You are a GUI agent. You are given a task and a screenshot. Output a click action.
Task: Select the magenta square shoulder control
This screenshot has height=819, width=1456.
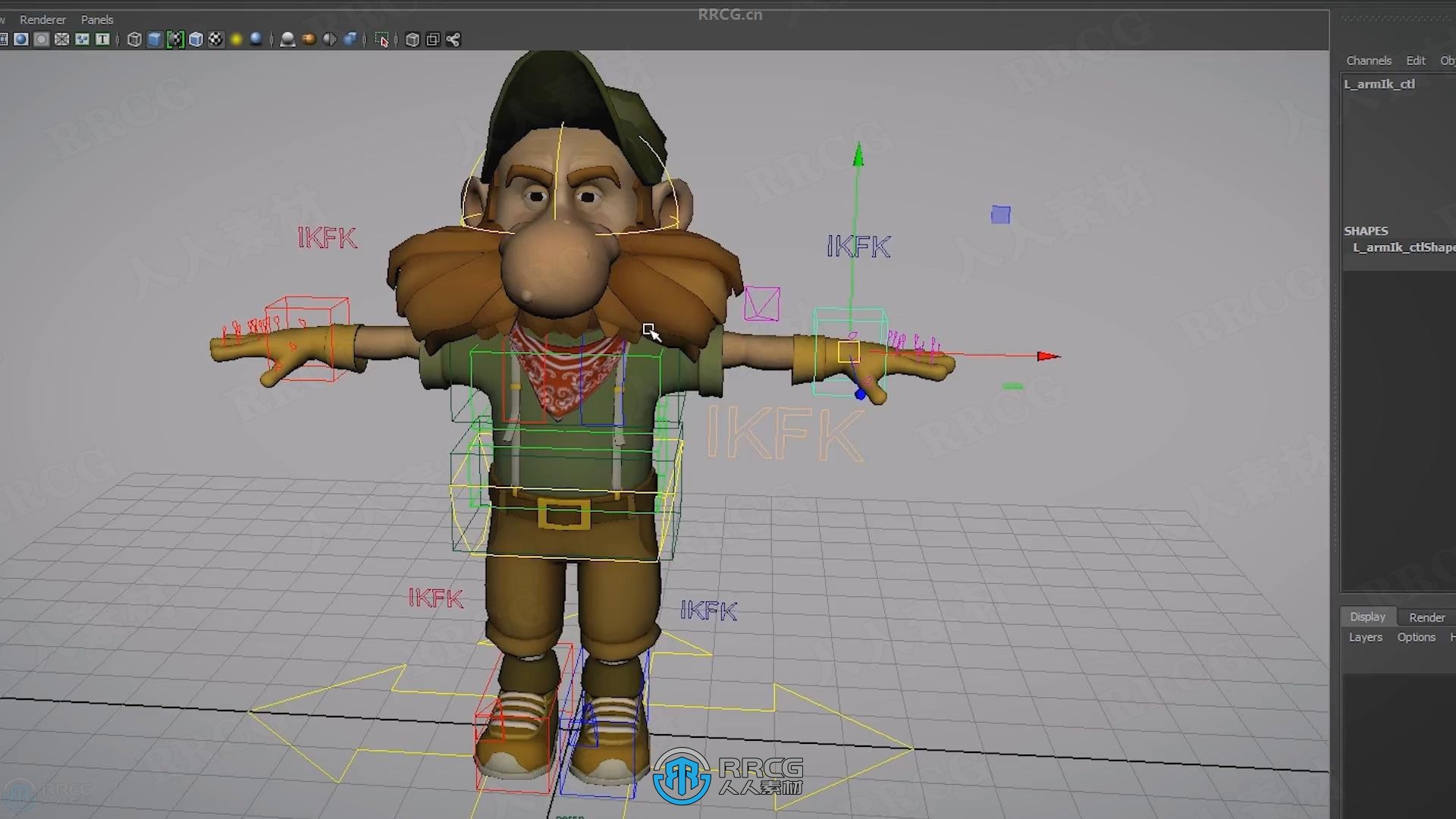point(761,303)
